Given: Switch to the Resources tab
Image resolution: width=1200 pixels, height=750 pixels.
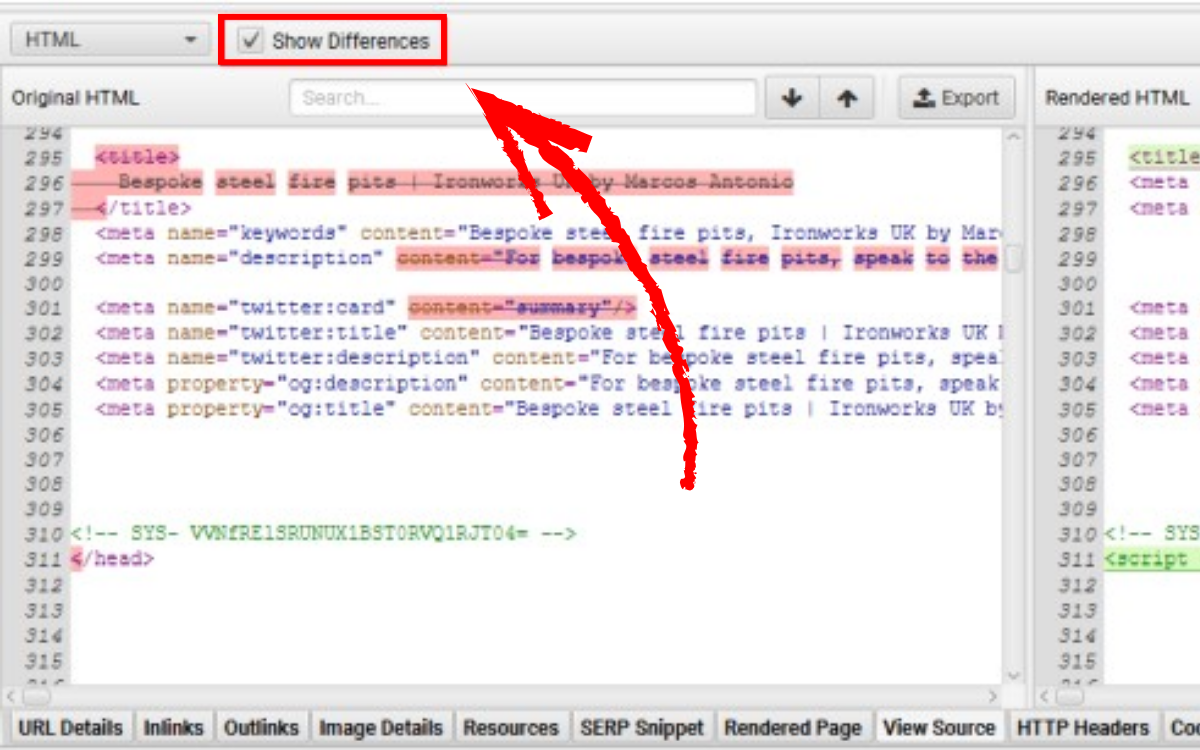Looking at the screenshot, I should tap(511, 727).
